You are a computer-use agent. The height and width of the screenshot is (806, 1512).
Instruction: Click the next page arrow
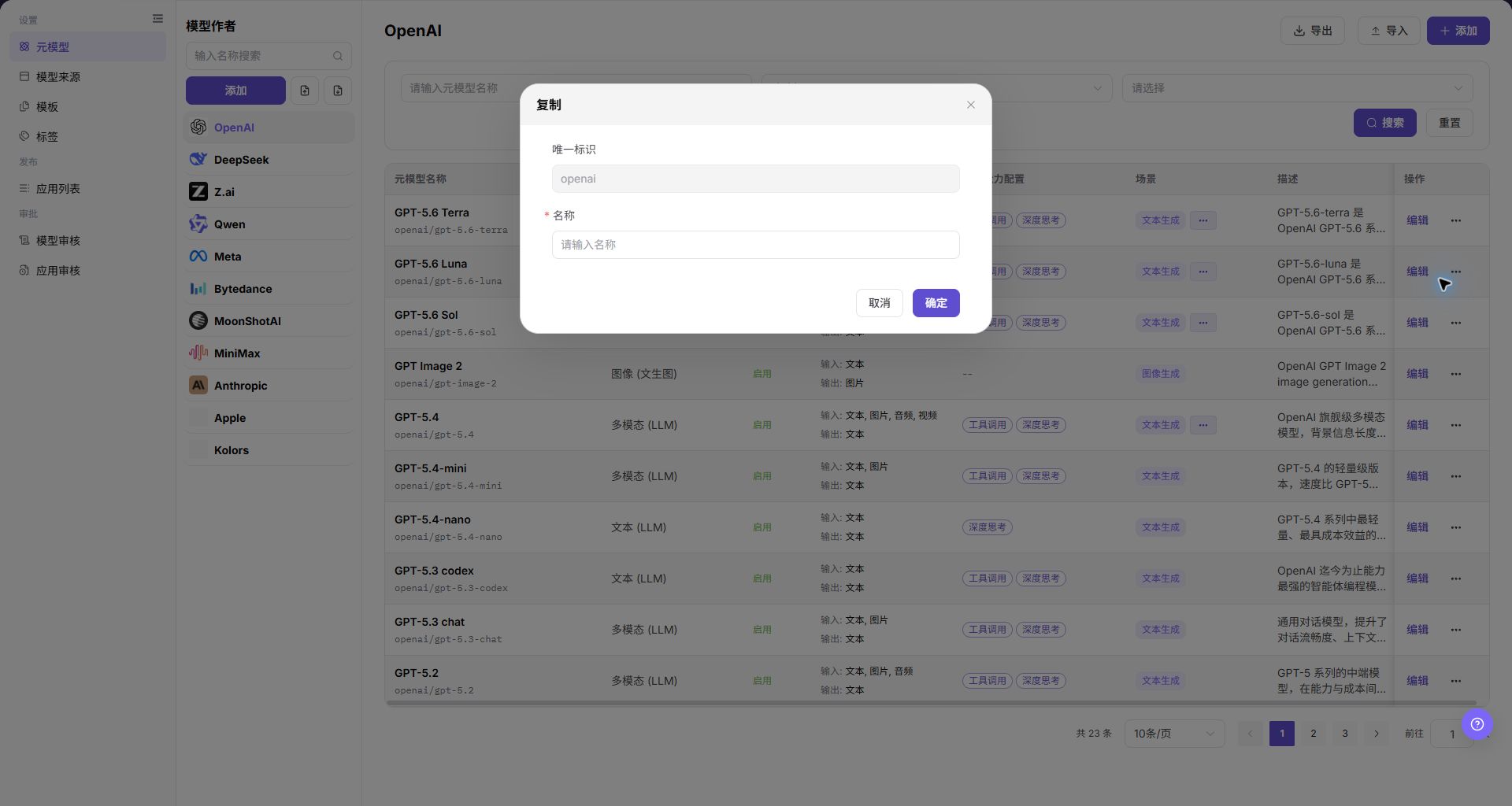(1376, 734)
